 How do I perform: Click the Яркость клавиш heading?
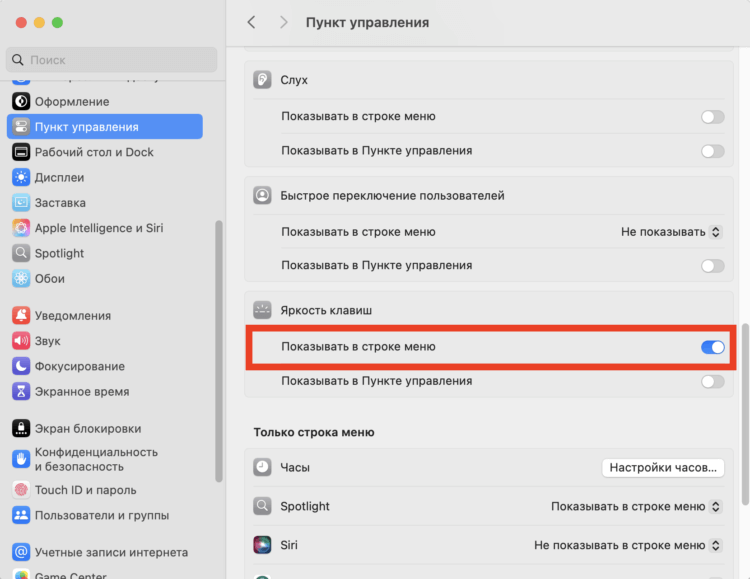click(326, 310)
